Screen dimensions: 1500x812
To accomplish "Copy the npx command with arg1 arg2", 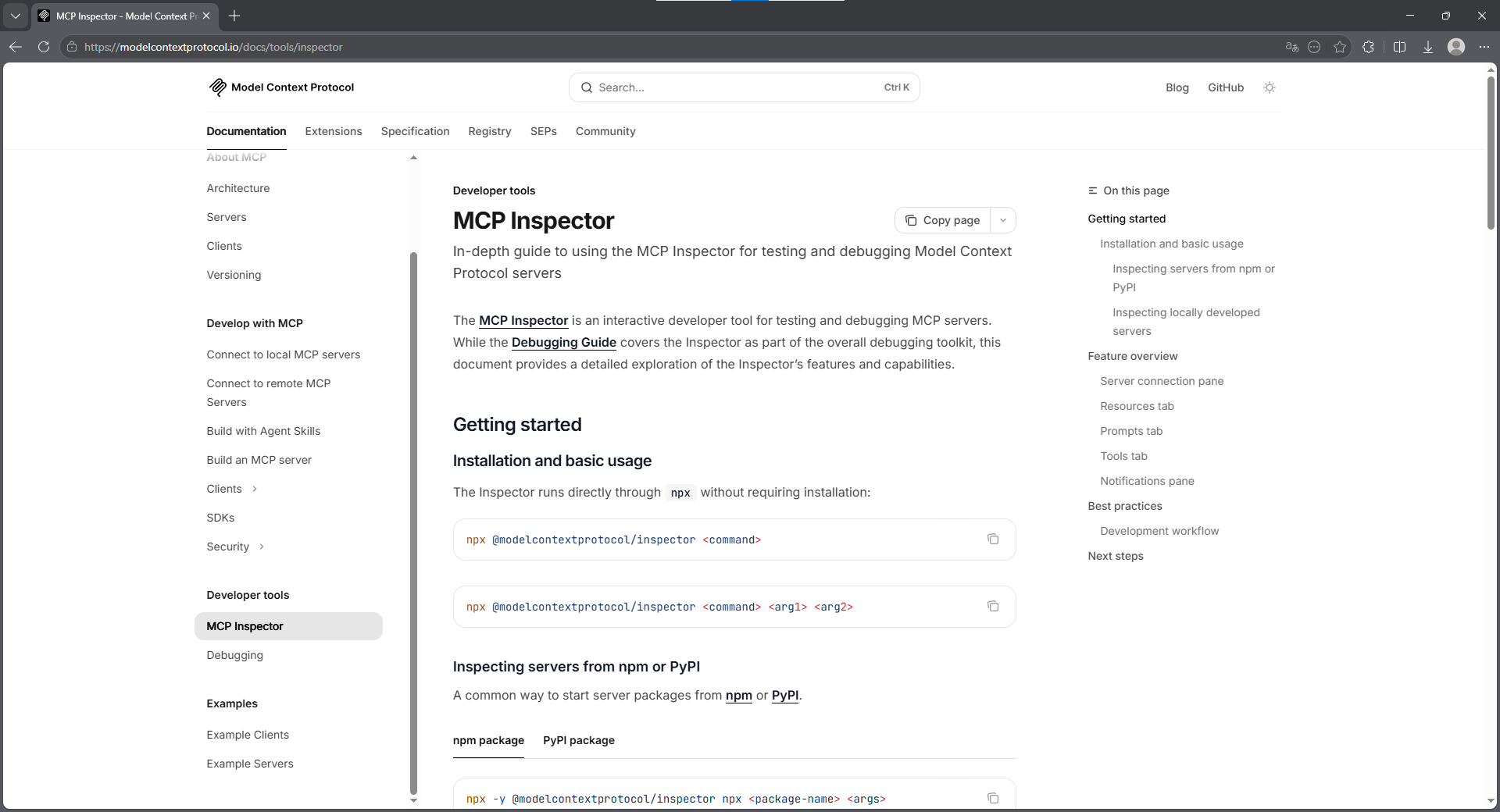I will 993,607.
